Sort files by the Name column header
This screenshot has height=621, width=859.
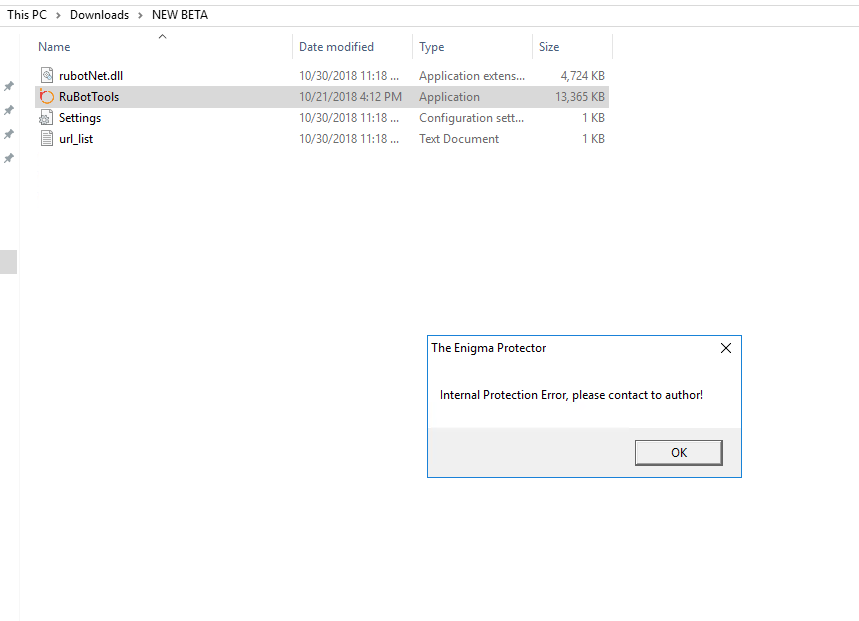54,47
